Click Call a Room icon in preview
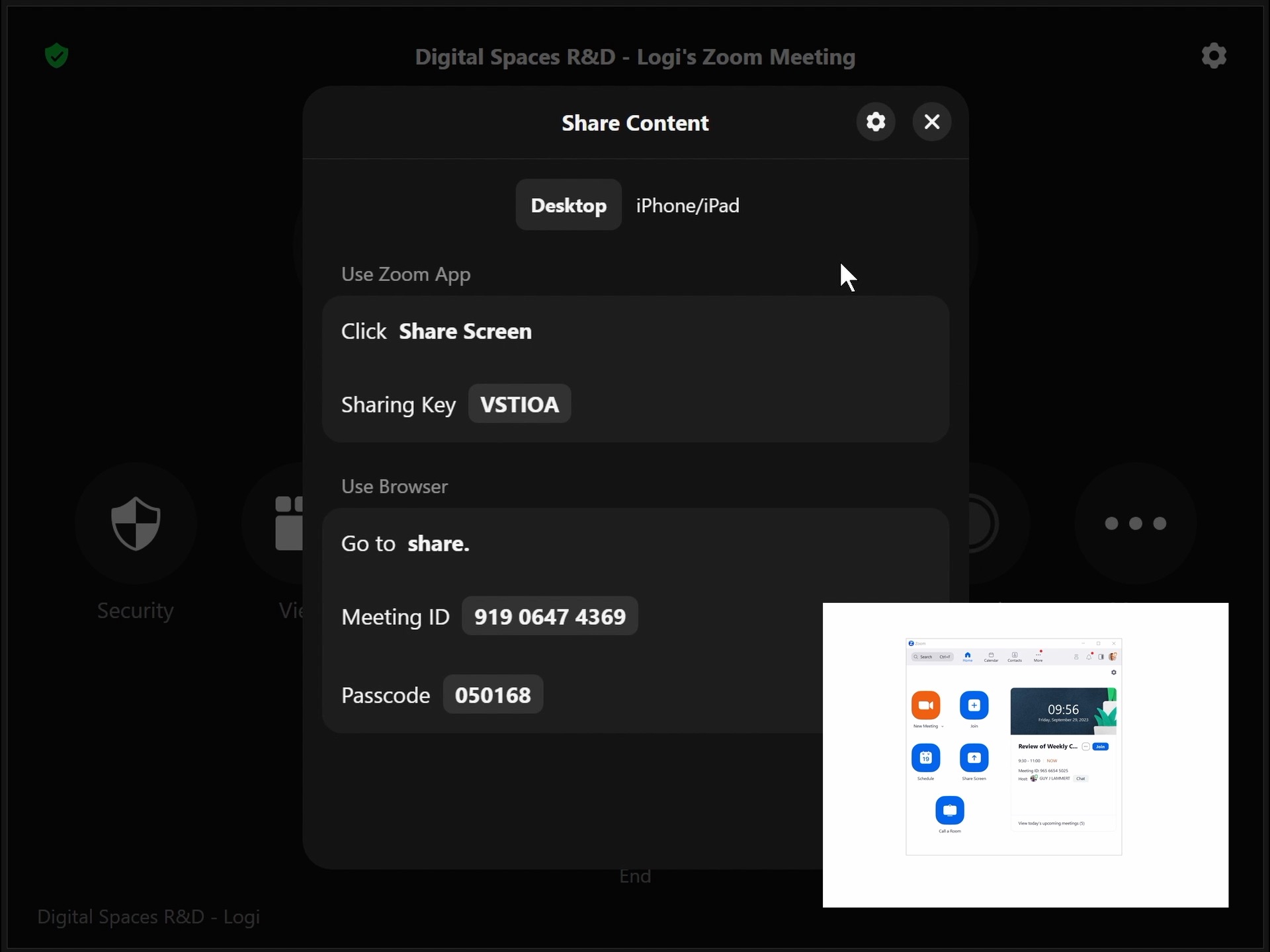Screen dimensions: 1270x952 (949, 810)
